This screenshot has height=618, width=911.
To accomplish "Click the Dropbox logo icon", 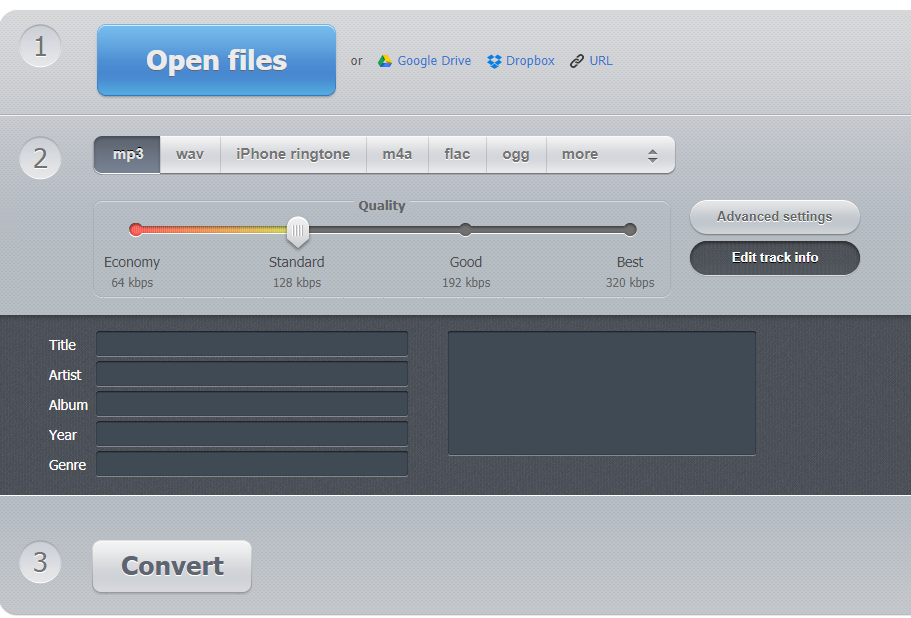I will click(494, 61).
